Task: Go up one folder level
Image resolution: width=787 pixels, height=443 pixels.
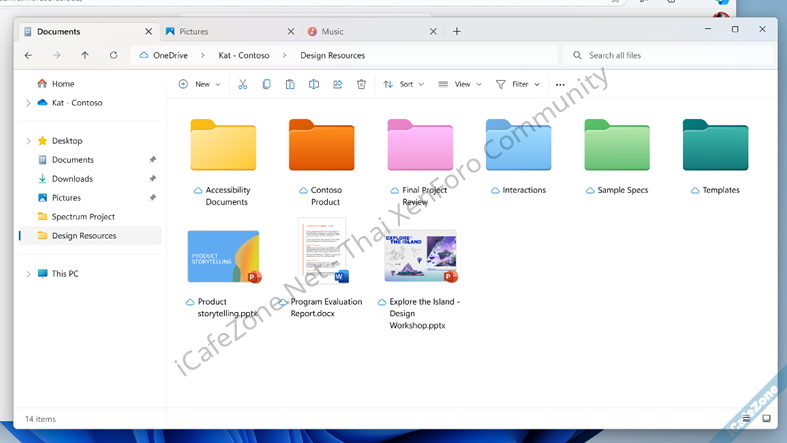Action: (85, 56)
